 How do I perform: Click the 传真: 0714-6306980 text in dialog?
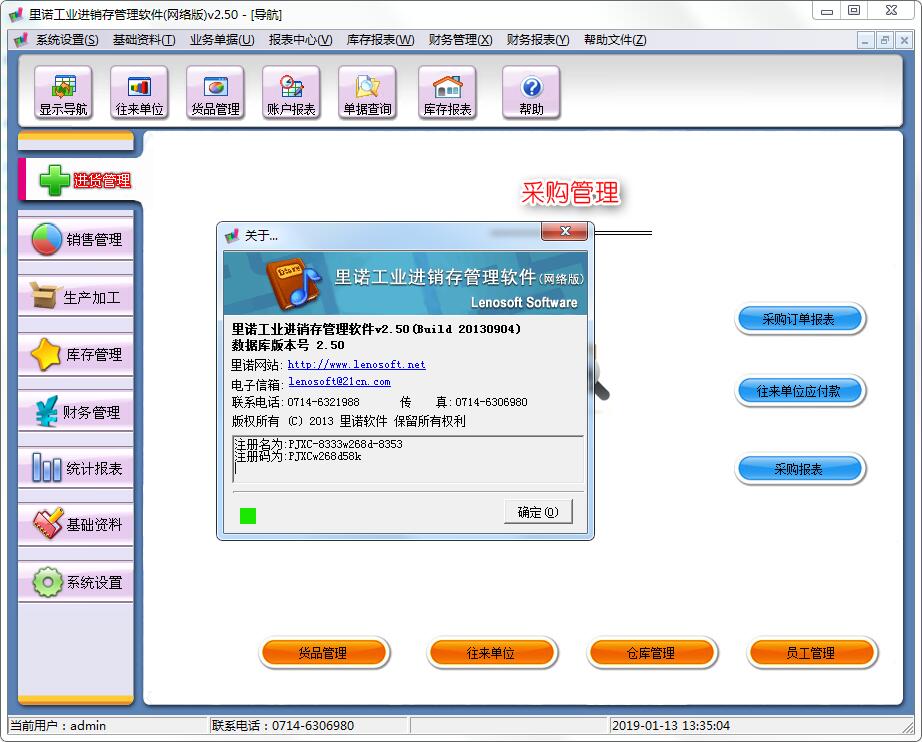[x=464, y=402]
